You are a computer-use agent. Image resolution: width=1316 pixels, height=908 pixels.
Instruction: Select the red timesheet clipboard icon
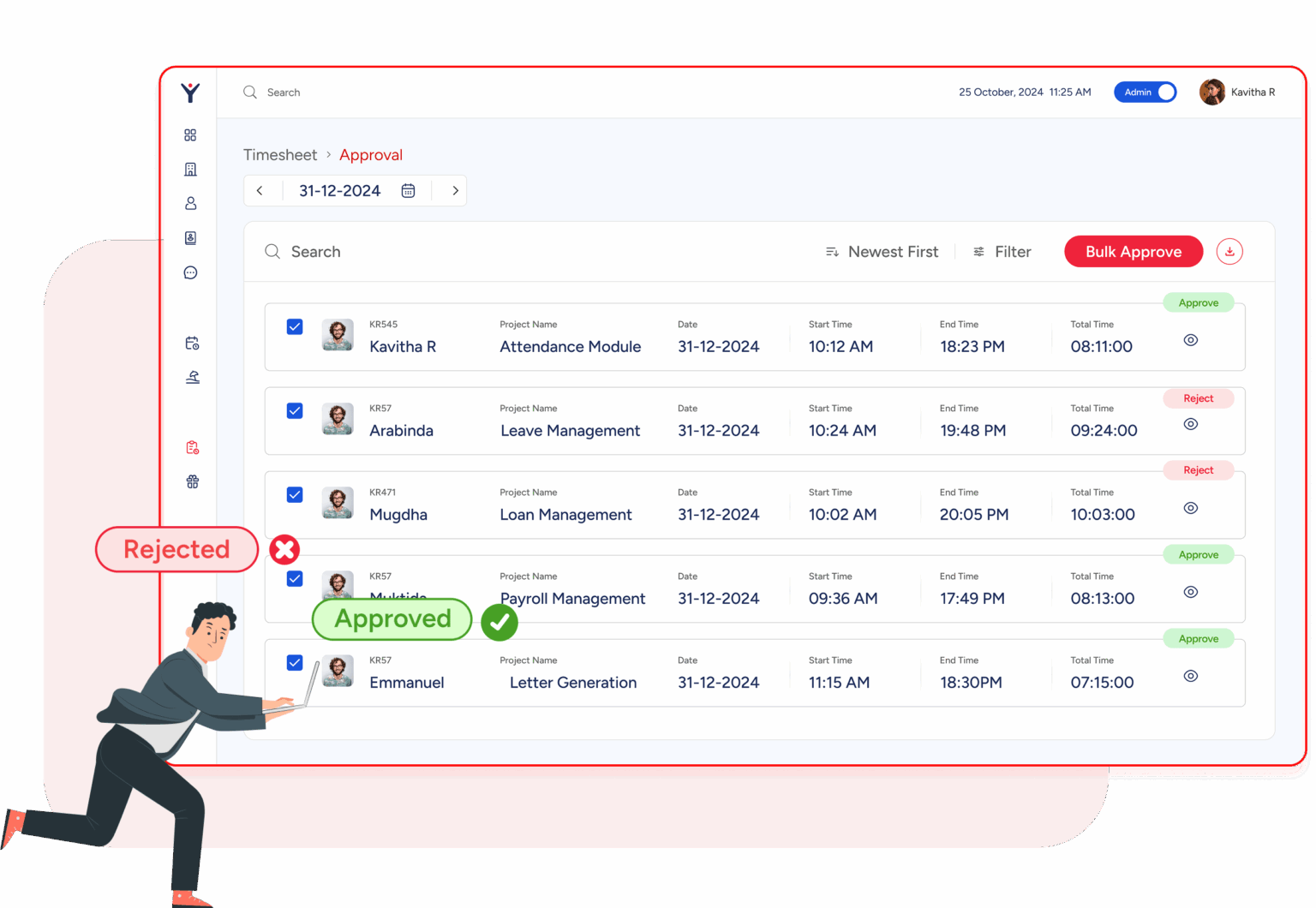[192, 446]
